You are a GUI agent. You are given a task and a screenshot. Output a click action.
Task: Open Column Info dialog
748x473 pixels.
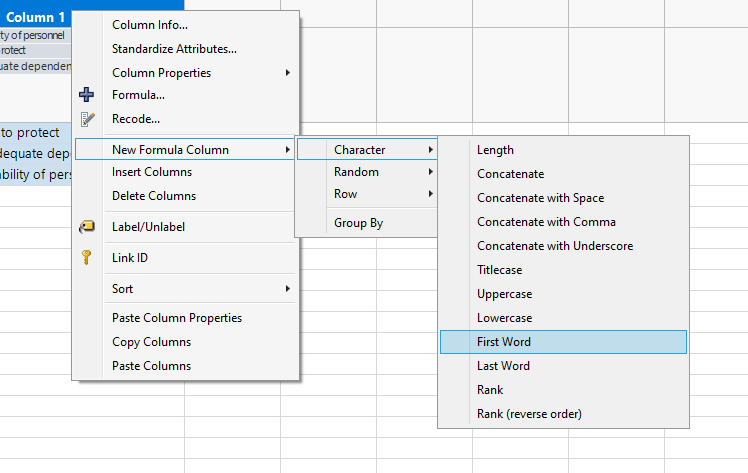pos(150,25)
